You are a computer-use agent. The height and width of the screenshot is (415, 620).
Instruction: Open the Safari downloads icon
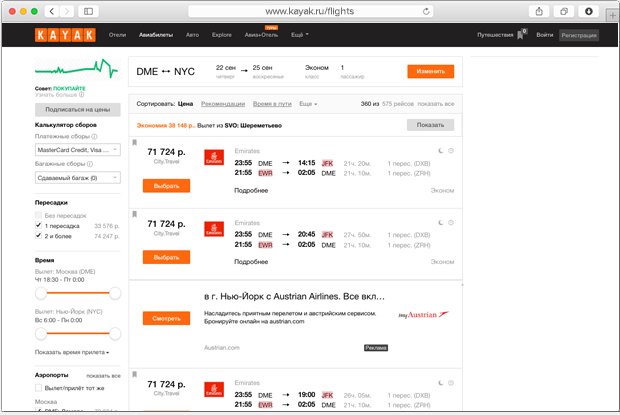(x=588, y=11)
